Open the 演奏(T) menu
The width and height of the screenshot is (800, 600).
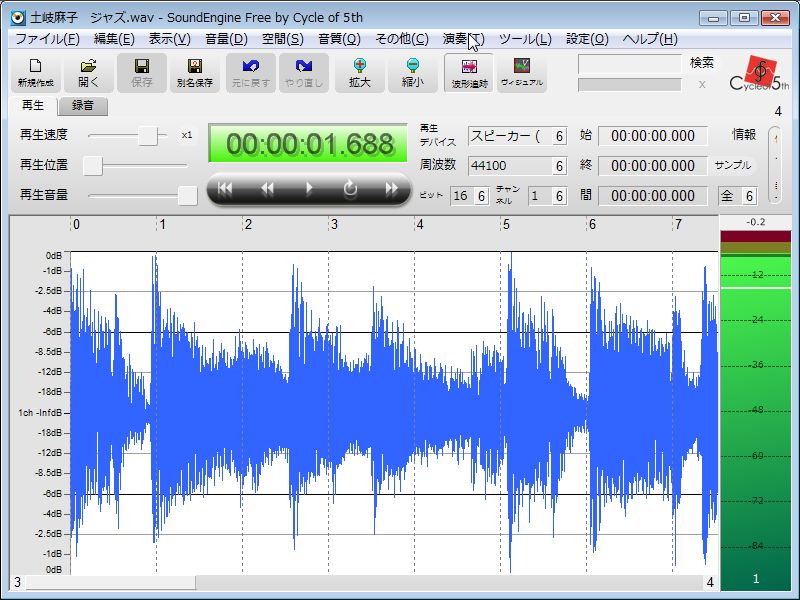tap(463, 39)
